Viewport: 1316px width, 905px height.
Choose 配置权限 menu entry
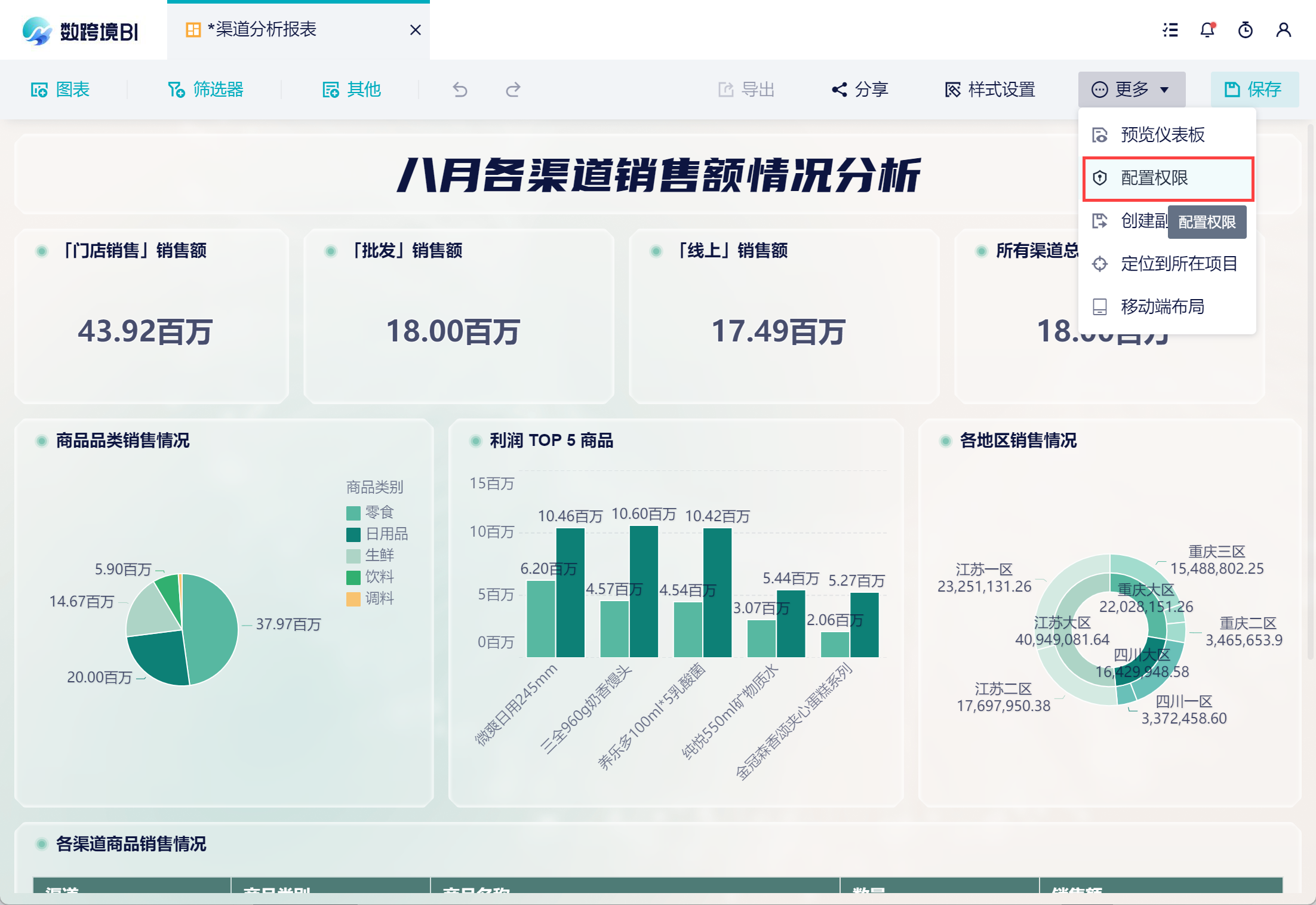[x=1154, y=178]
